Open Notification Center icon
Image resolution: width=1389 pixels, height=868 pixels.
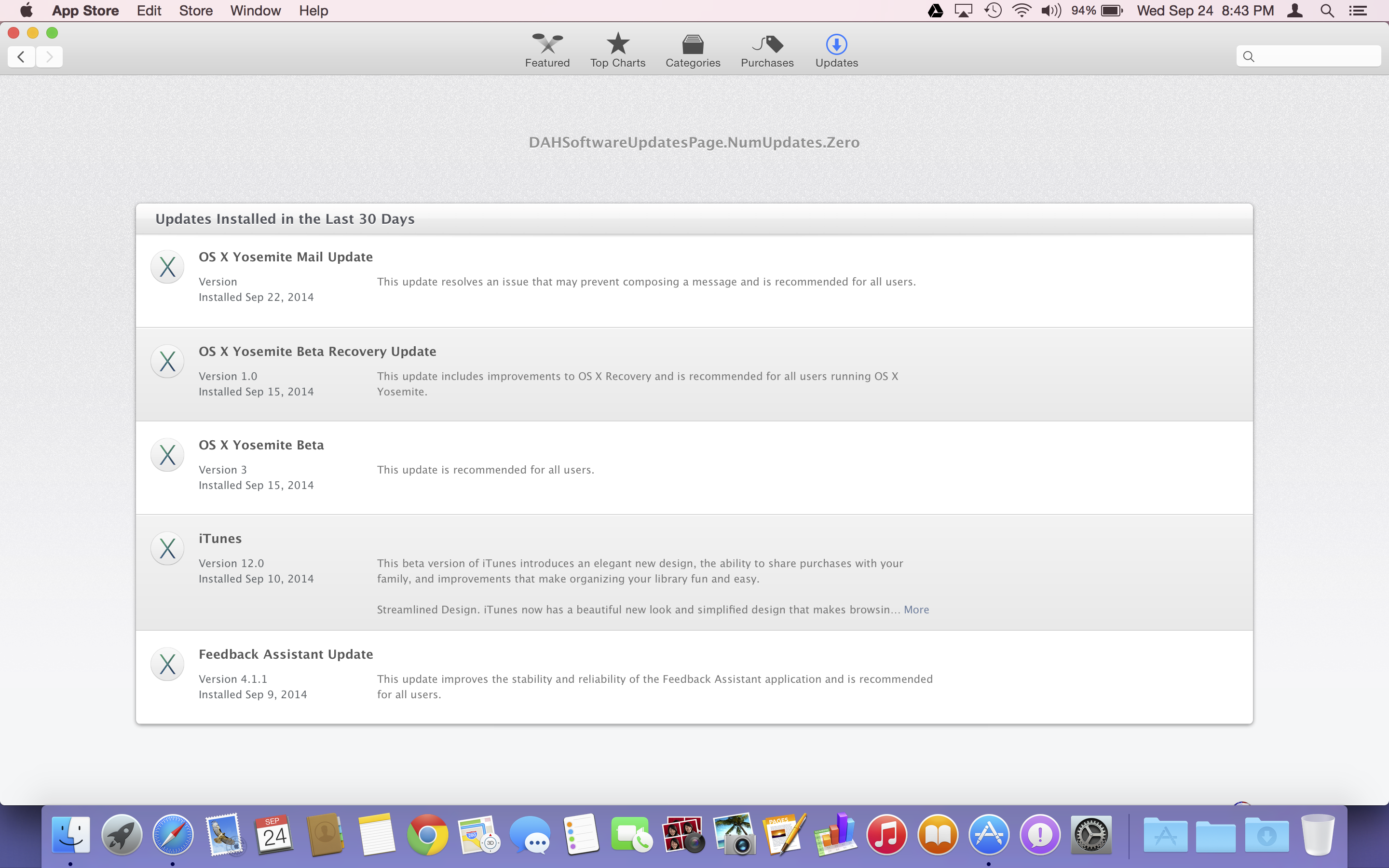[1358, 10]
